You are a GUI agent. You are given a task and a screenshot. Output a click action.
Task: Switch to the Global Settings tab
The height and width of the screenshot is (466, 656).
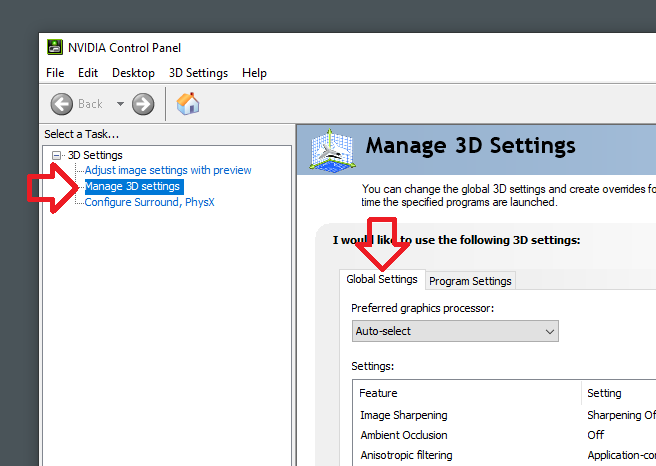382,279
